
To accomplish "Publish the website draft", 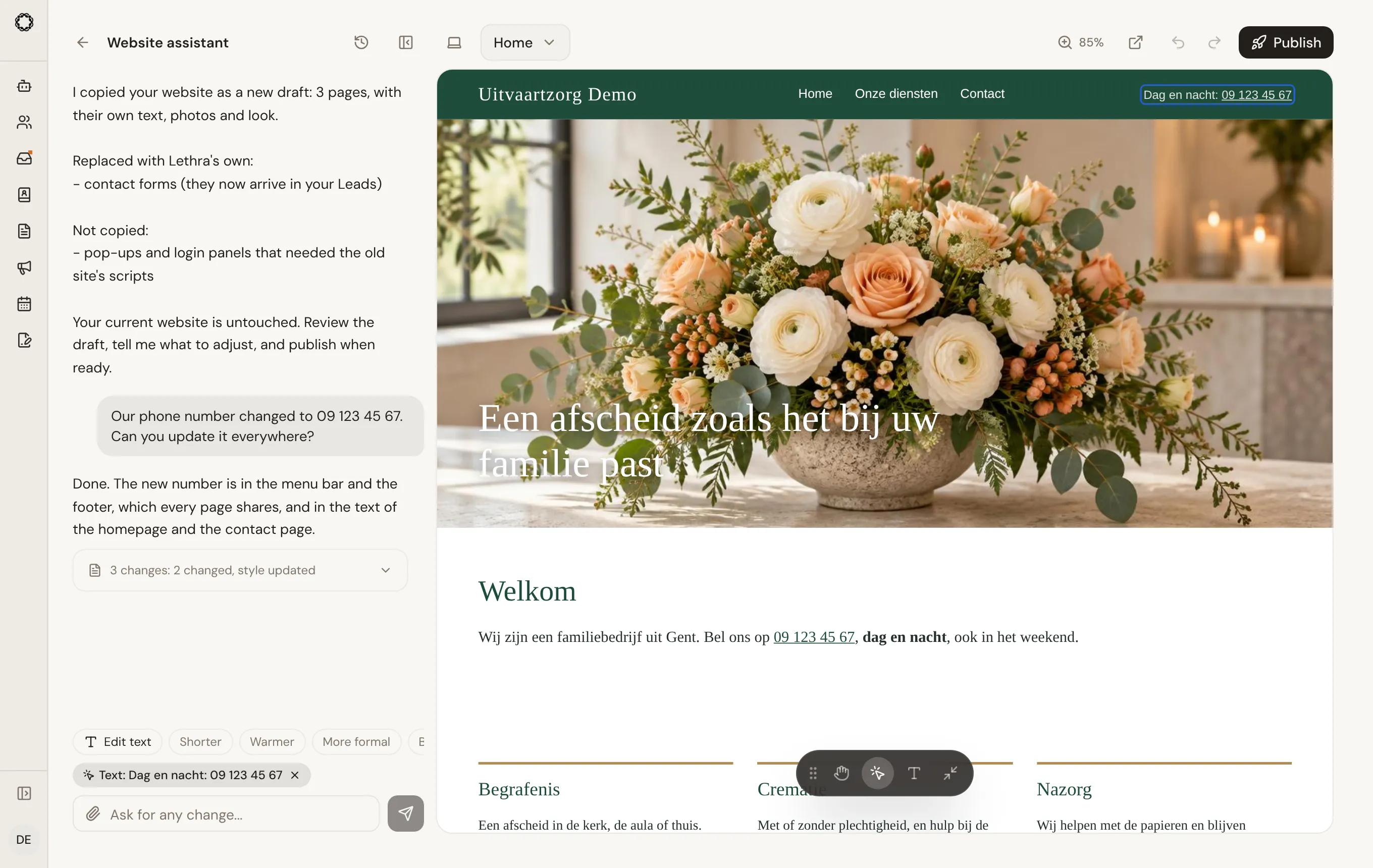I will click(1286, 43).
